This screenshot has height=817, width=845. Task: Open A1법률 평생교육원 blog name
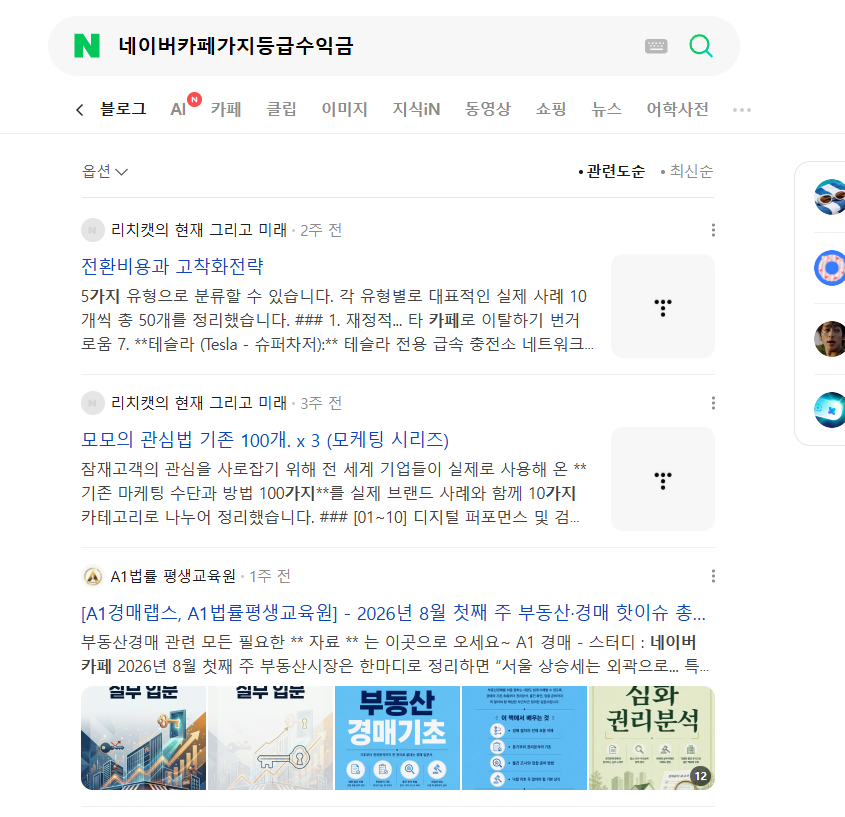[173, 576]
